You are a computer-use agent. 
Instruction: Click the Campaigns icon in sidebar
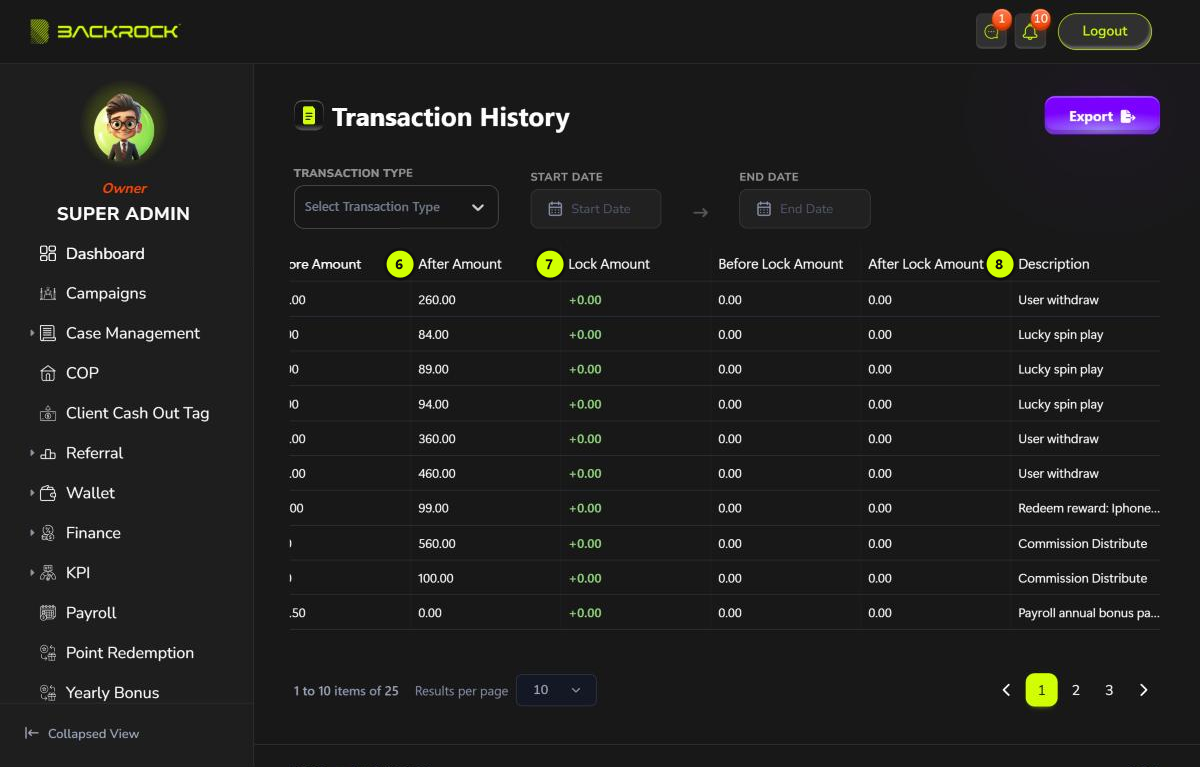48,294
